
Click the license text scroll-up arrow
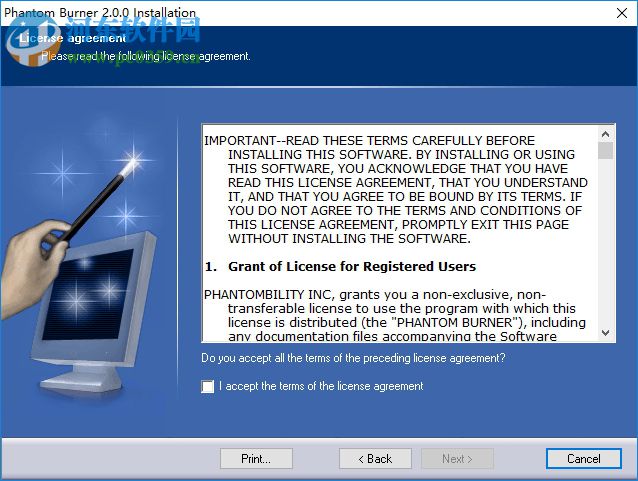pyautogui.click(x=605, y=134)
